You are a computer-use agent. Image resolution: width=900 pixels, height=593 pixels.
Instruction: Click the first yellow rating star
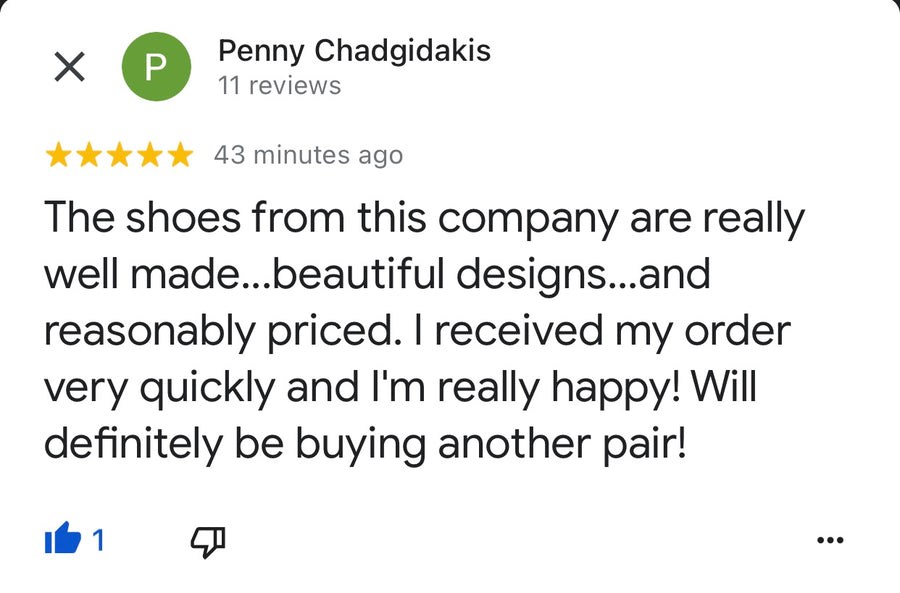59,155
